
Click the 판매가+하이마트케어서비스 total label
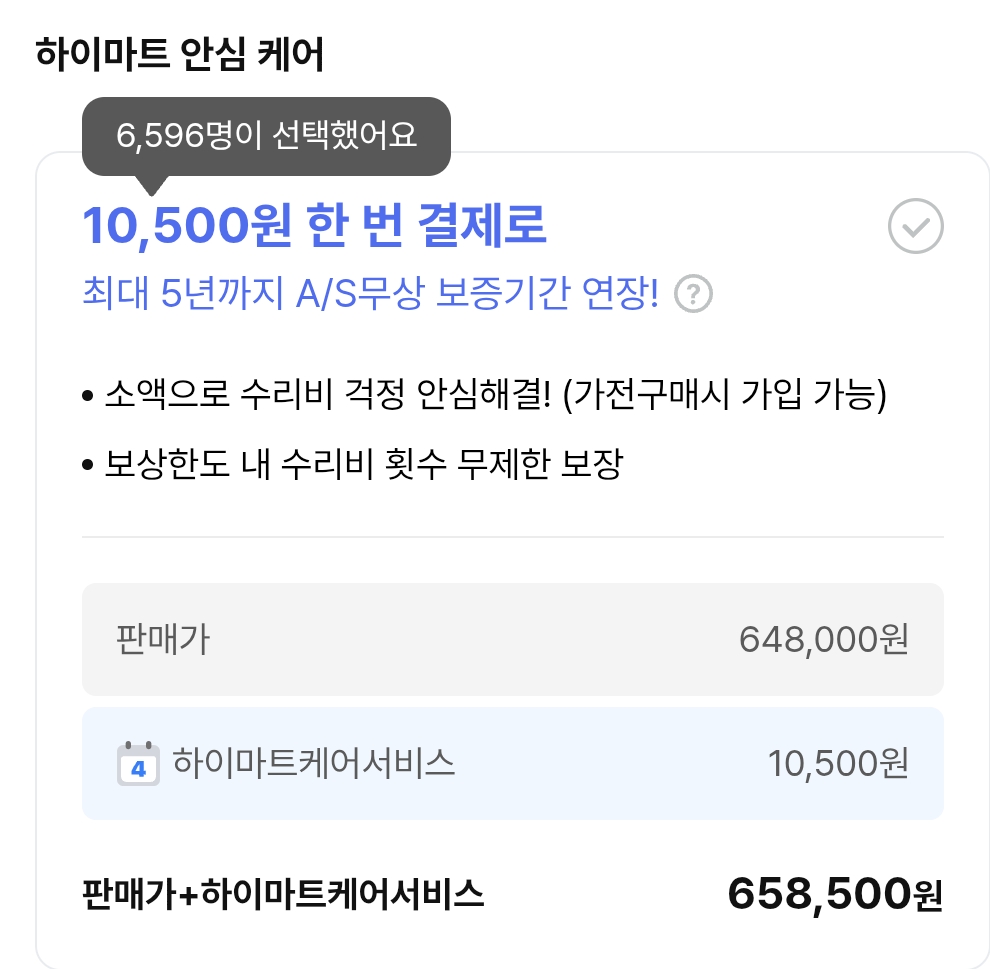pos(283,893)
